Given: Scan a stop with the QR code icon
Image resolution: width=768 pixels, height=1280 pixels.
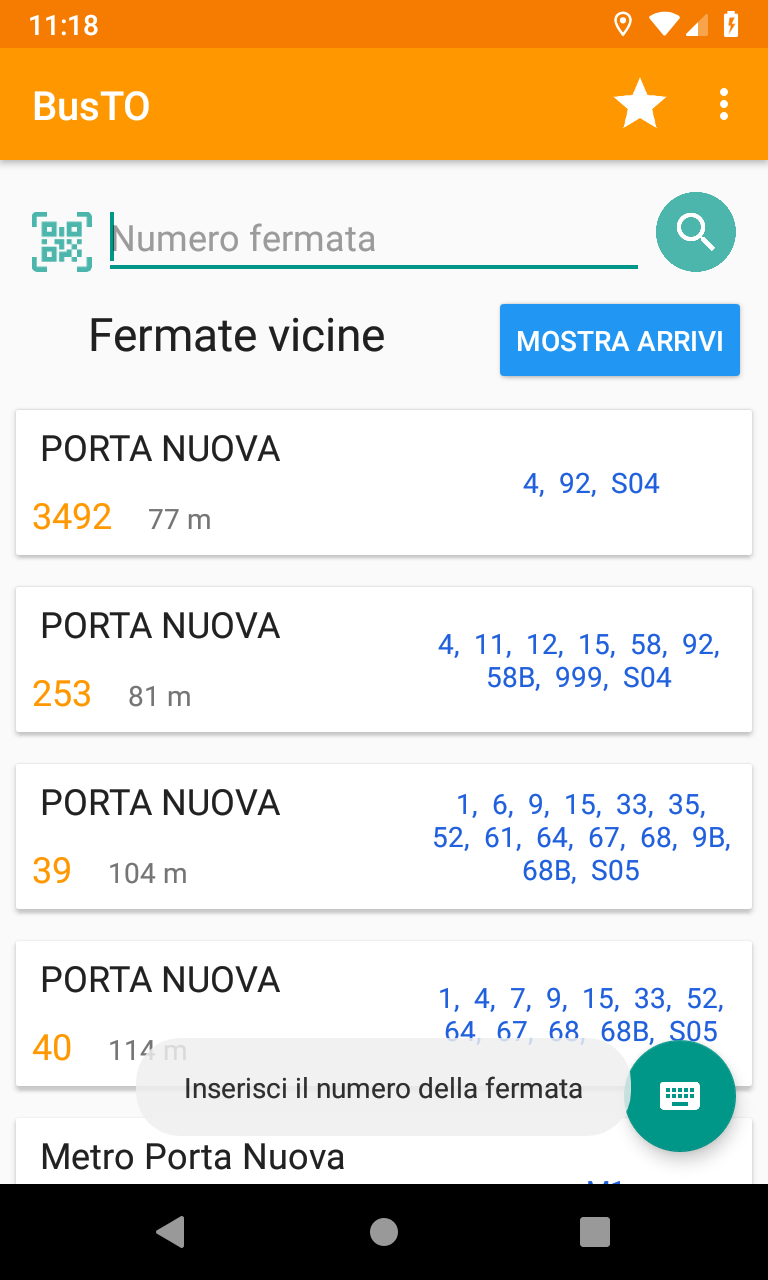Looking at the screenshot, I should click(62, 241).
